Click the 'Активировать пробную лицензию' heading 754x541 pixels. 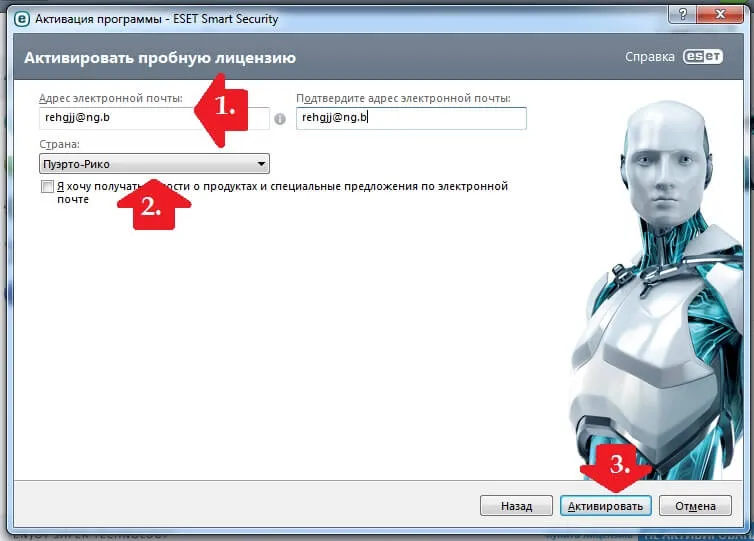160,58
